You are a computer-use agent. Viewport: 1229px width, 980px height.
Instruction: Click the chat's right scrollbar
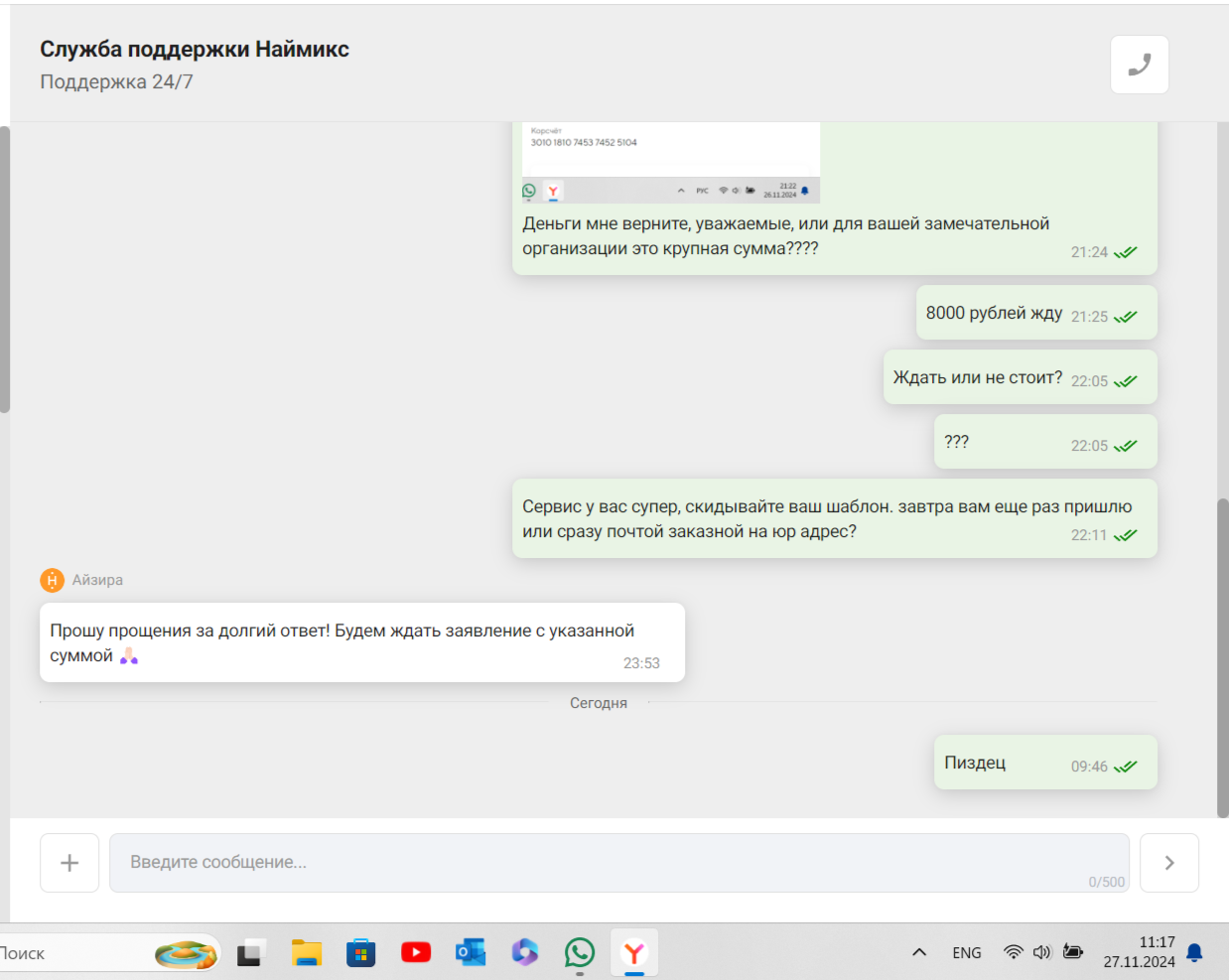coord(1223,657)
